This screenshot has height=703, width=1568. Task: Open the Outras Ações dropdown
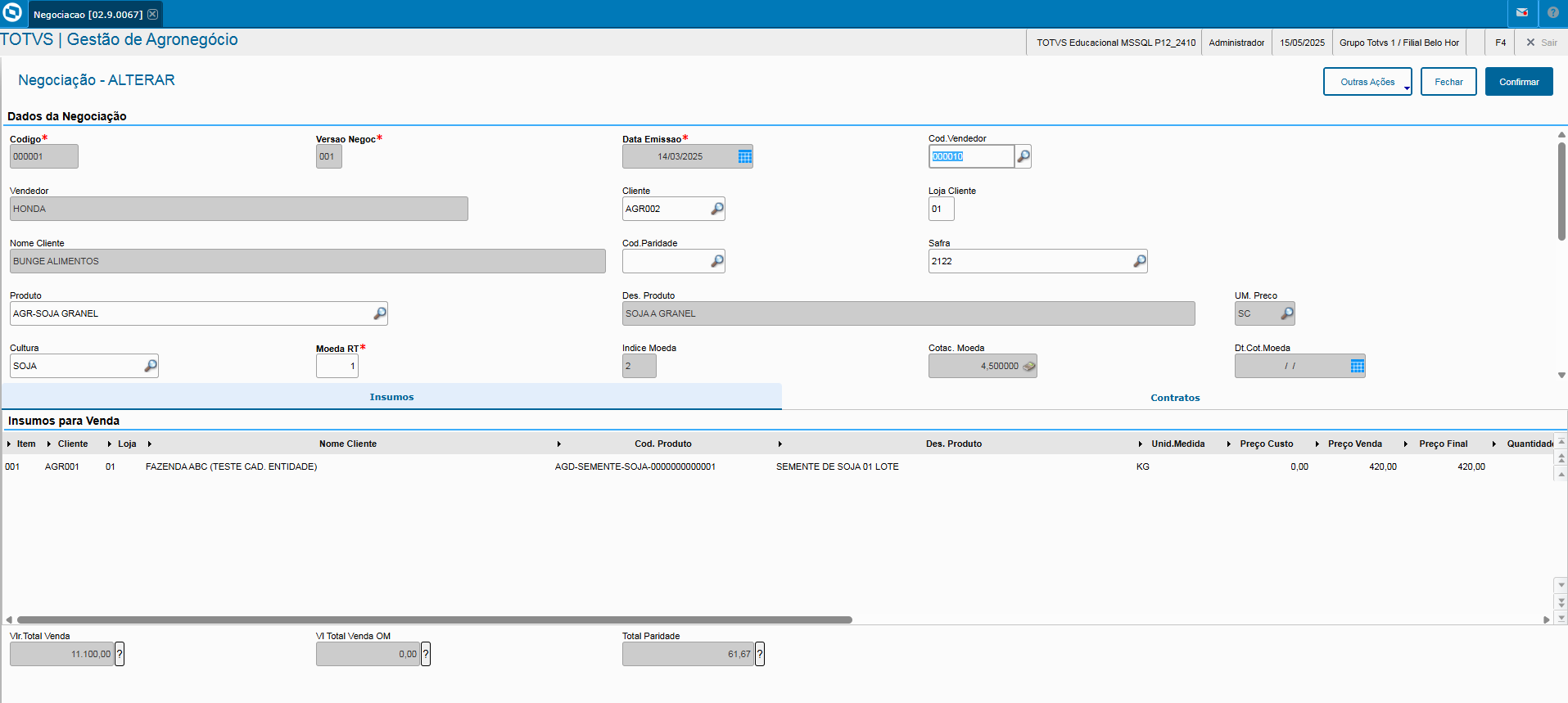pyautogui.click(x=1367, y=82)
